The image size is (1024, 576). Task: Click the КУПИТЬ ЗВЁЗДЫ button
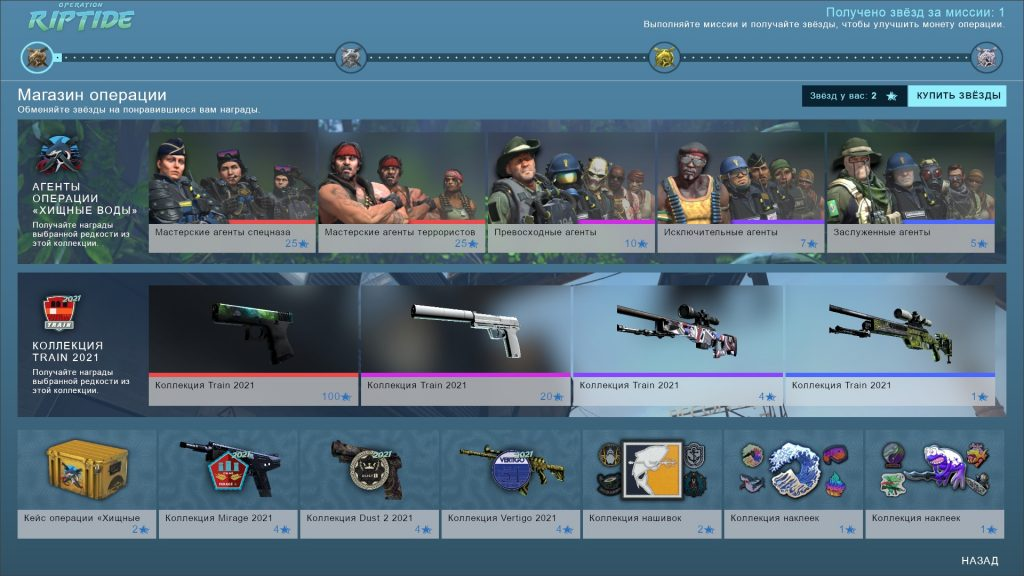click(957, 96)
